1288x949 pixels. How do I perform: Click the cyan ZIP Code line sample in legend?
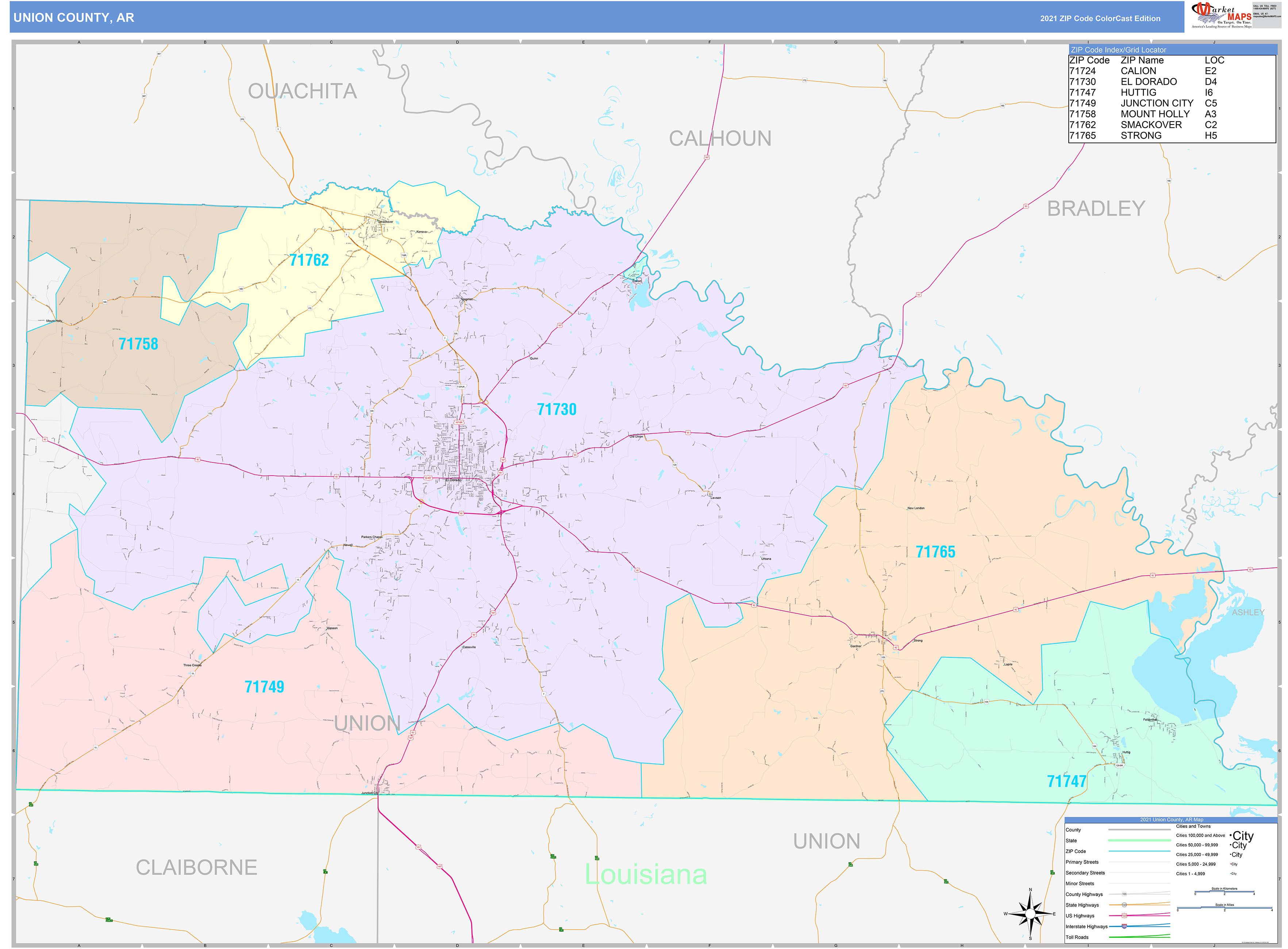[1139, 851]
